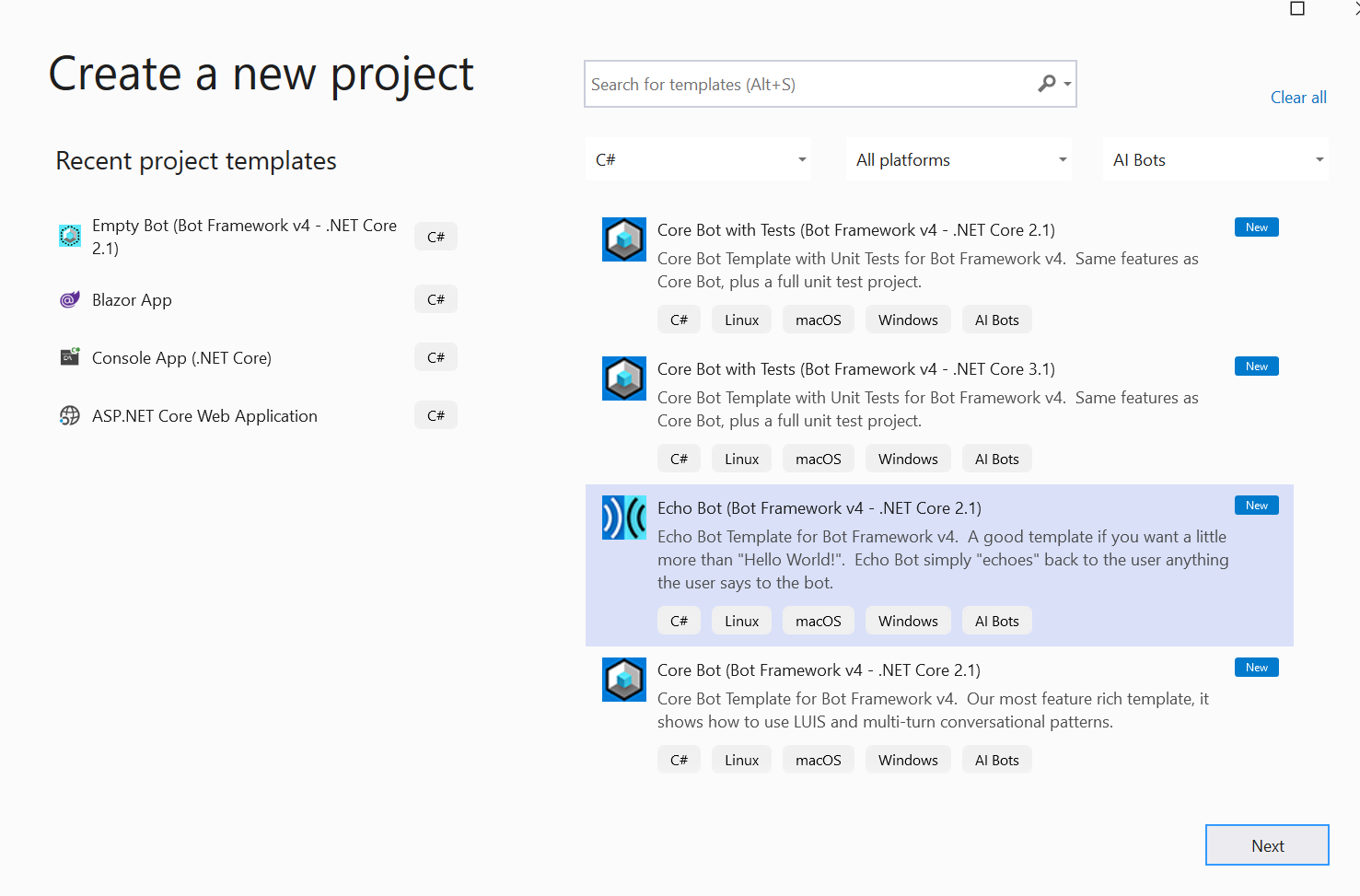Click Core Bot with Tests 2.1 icon
Image resolution: width=1360 pixels, height=896 pixels.
pos(623,239)
